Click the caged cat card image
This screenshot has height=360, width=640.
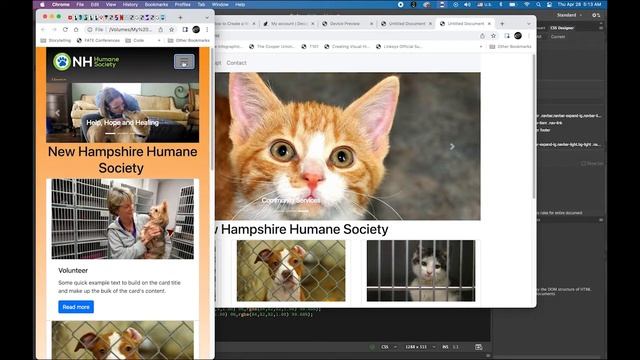click(421, 271)
